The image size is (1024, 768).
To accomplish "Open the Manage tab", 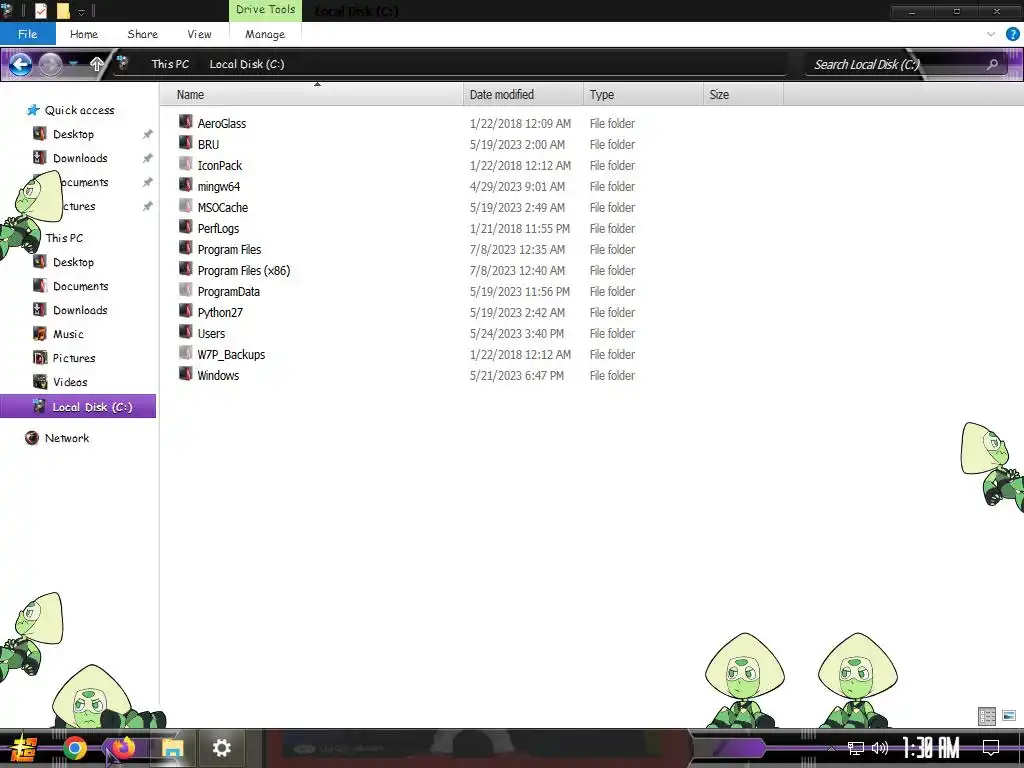I will tap(265, 34).
